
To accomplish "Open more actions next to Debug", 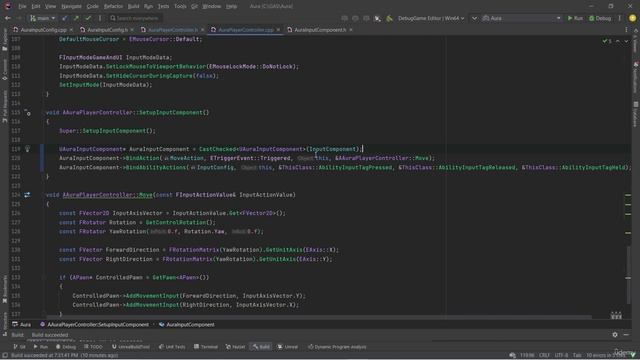I will 620,18.
